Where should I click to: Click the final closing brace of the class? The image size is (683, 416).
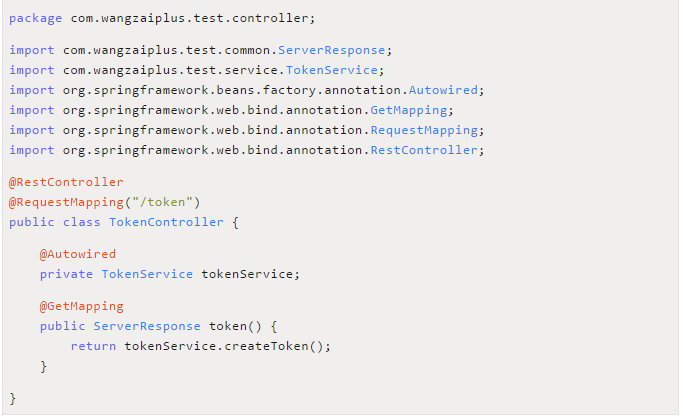(13, 398)
